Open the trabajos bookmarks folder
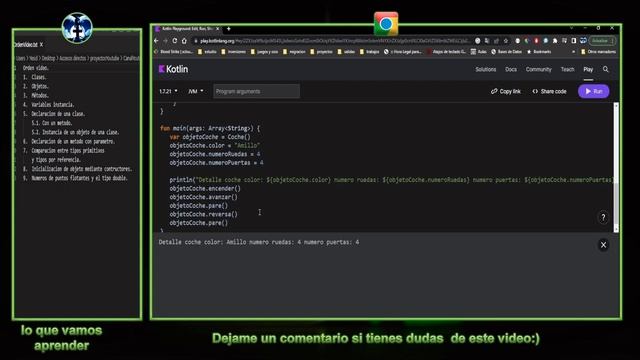The height and width of the screenshot is (360, 640). click(x=369, y=52)
